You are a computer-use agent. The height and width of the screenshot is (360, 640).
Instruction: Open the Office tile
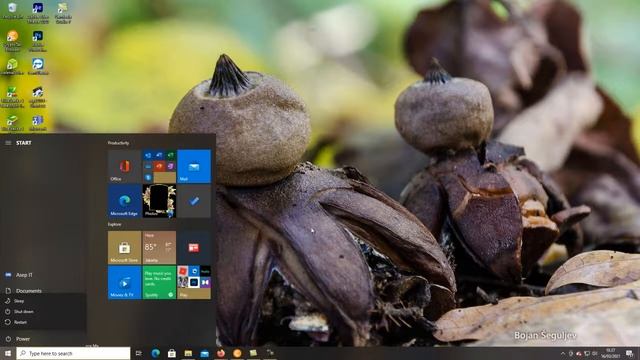[x=124, y=166]
